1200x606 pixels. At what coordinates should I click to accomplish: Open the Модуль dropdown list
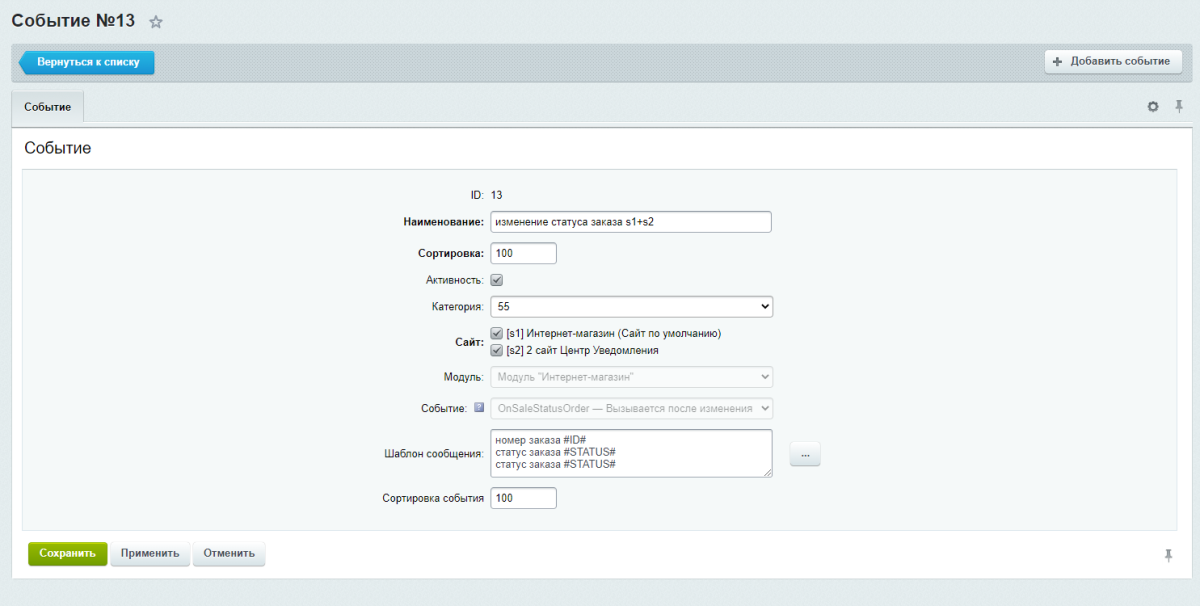(x=631, y=377)
